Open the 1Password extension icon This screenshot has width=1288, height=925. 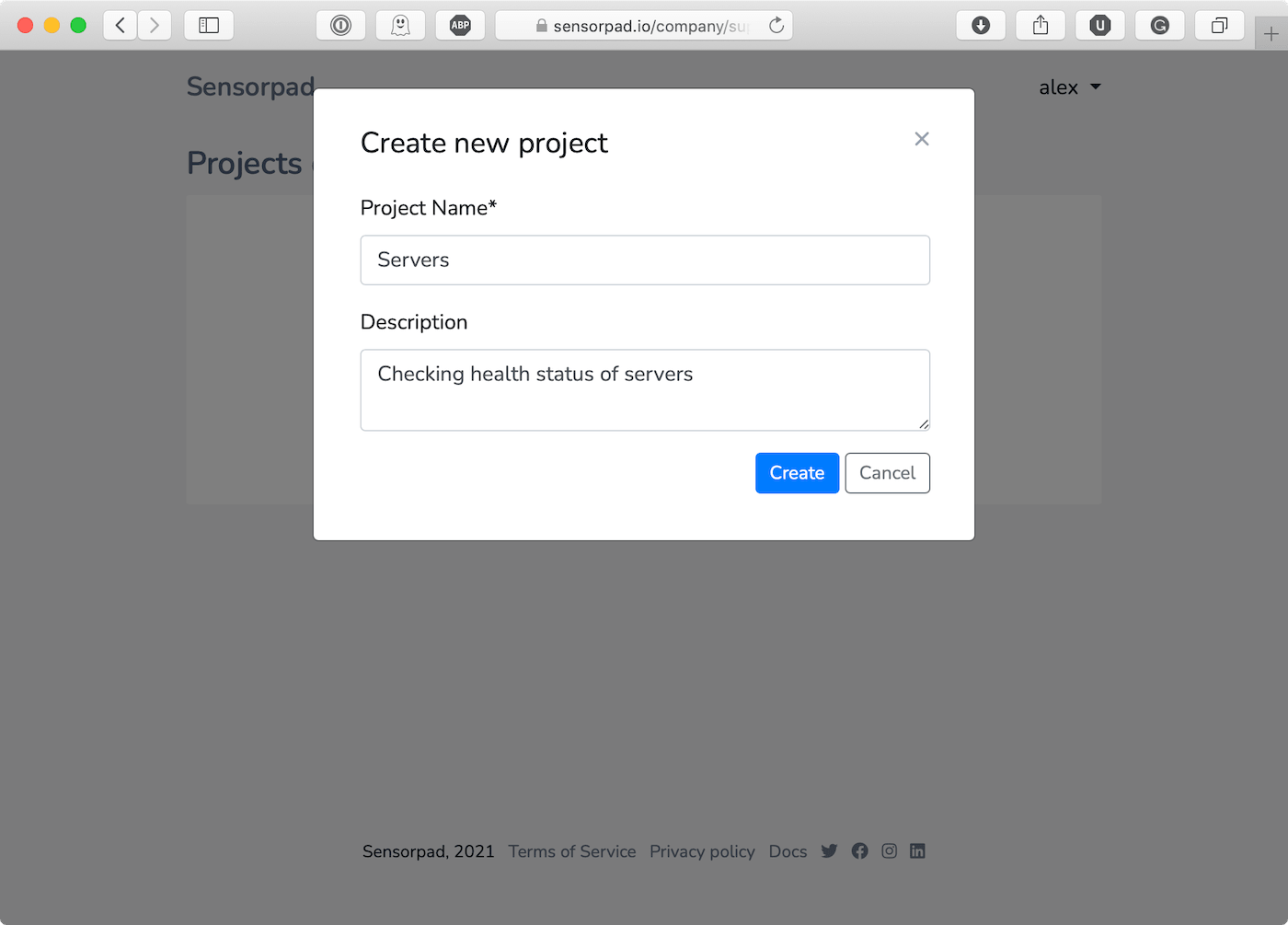coord(341,25)
